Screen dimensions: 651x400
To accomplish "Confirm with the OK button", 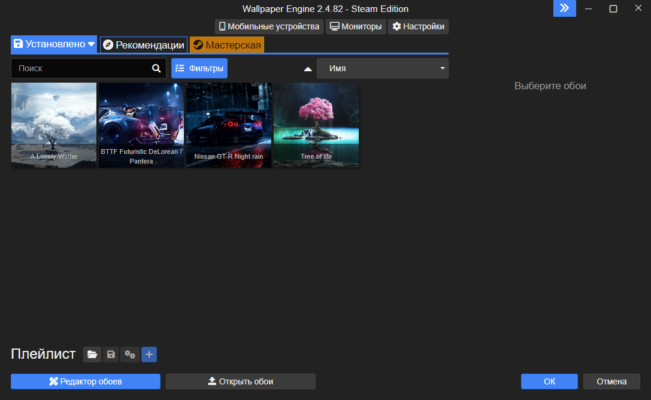I will [549, 381].
